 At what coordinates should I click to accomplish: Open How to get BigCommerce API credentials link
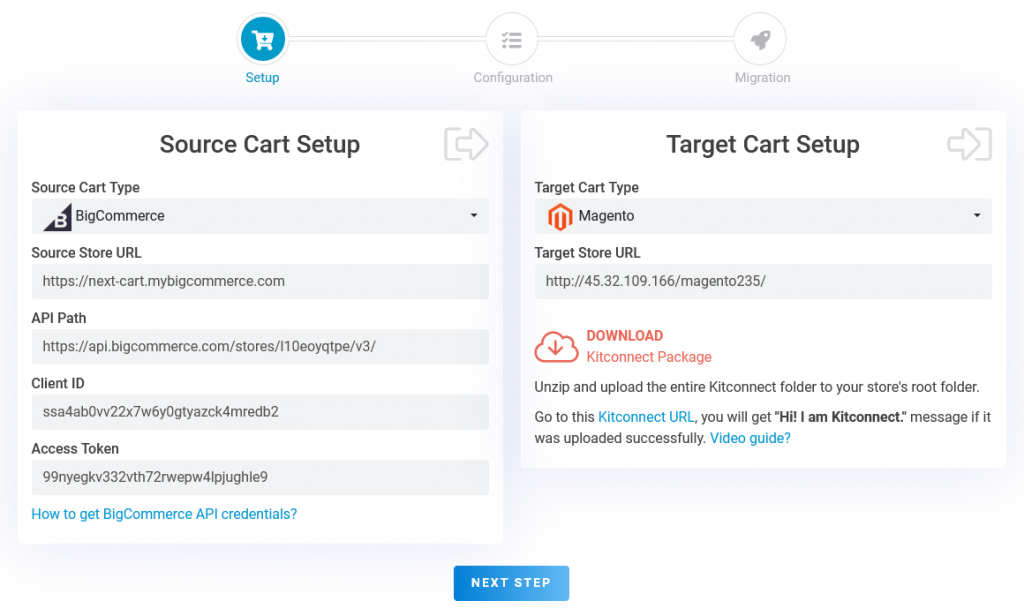coord(164,514)
